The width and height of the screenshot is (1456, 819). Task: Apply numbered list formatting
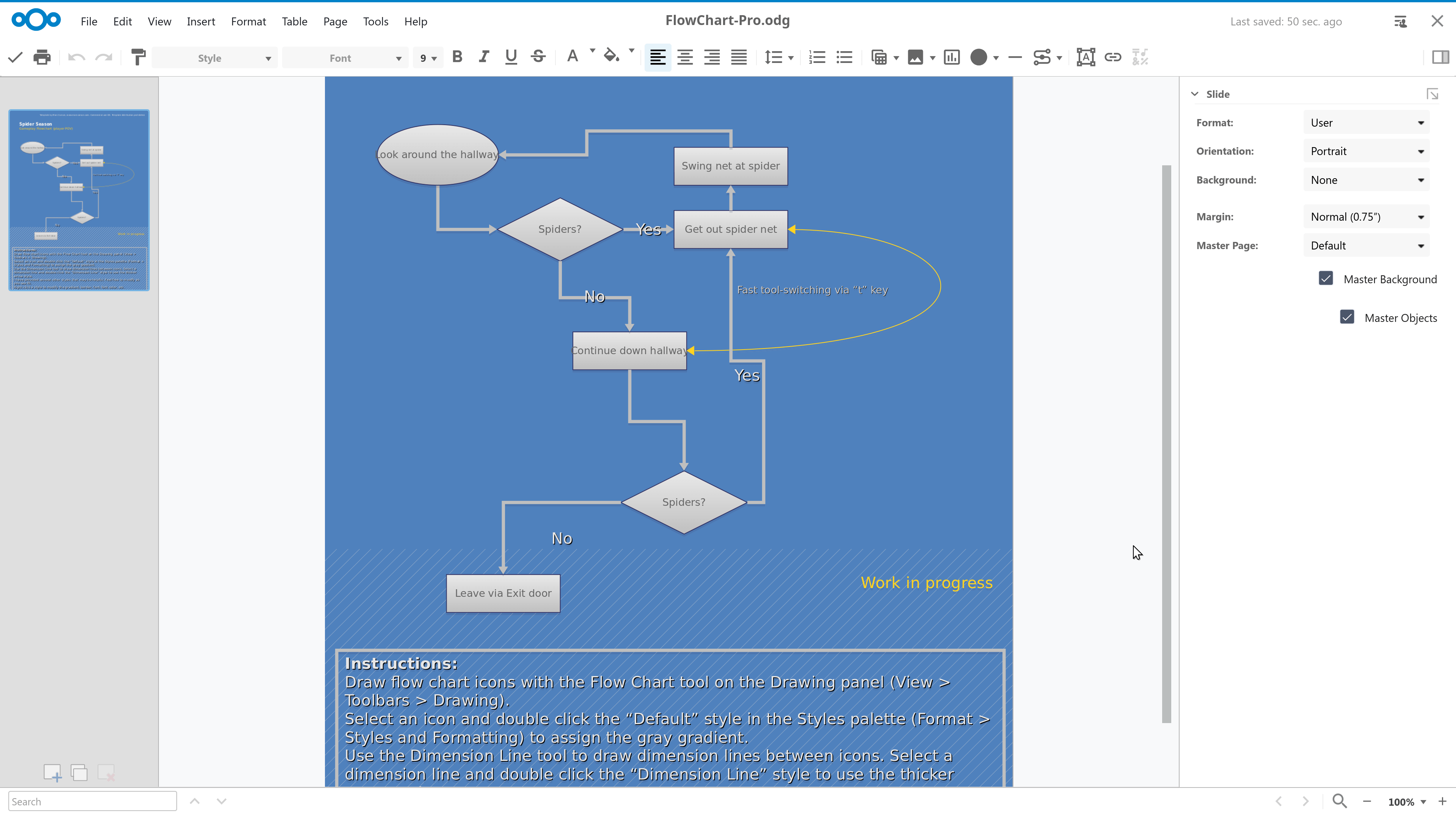tap(817, 57)
